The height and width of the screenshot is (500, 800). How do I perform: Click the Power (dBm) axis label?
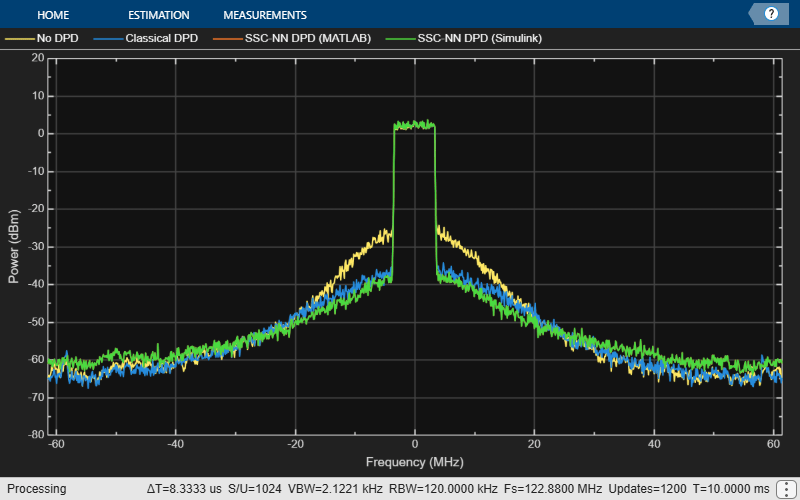pos(13,246)
